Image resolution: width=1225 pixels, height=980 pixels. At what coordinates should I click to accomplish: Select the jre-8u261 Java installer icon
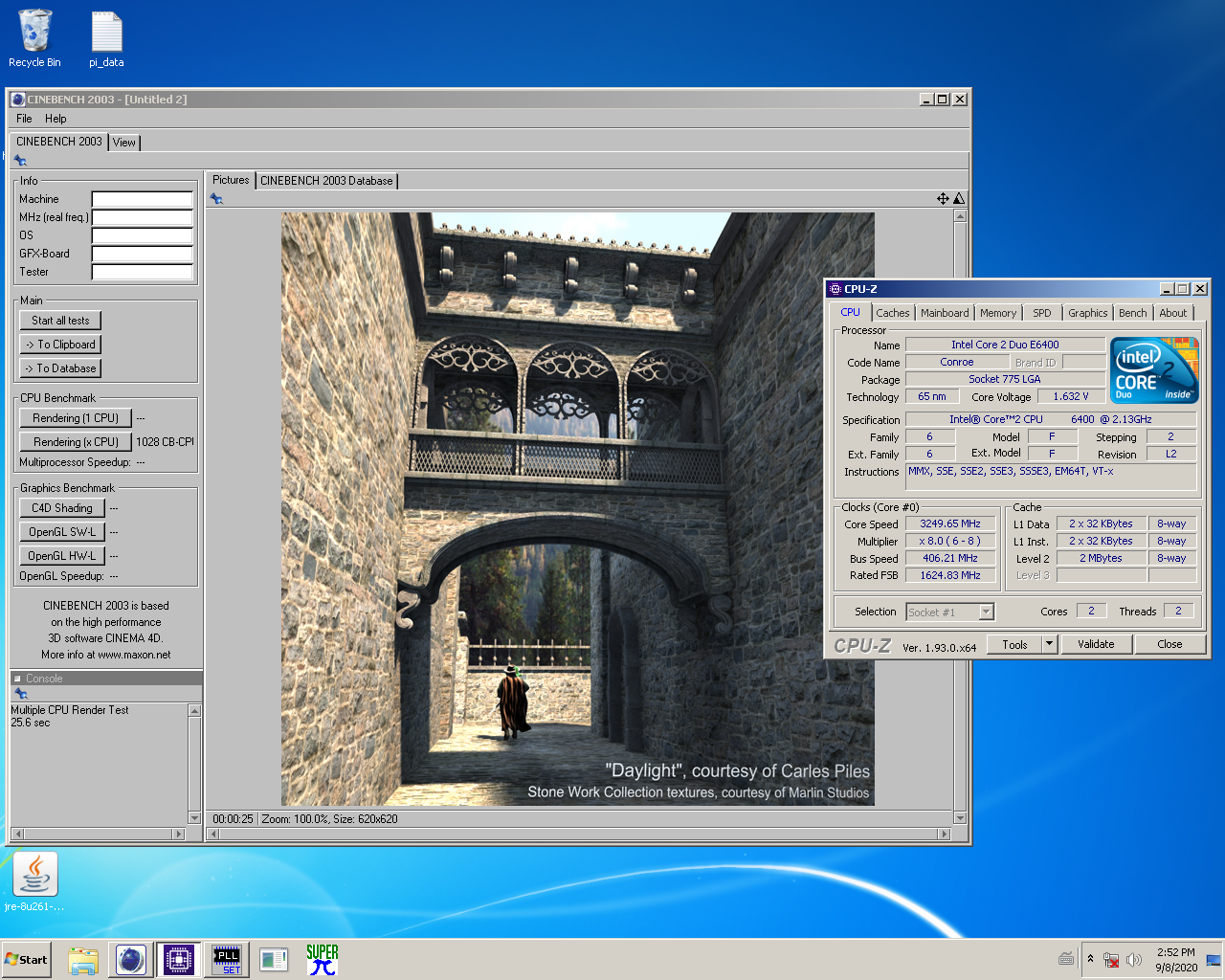[34, 882]
